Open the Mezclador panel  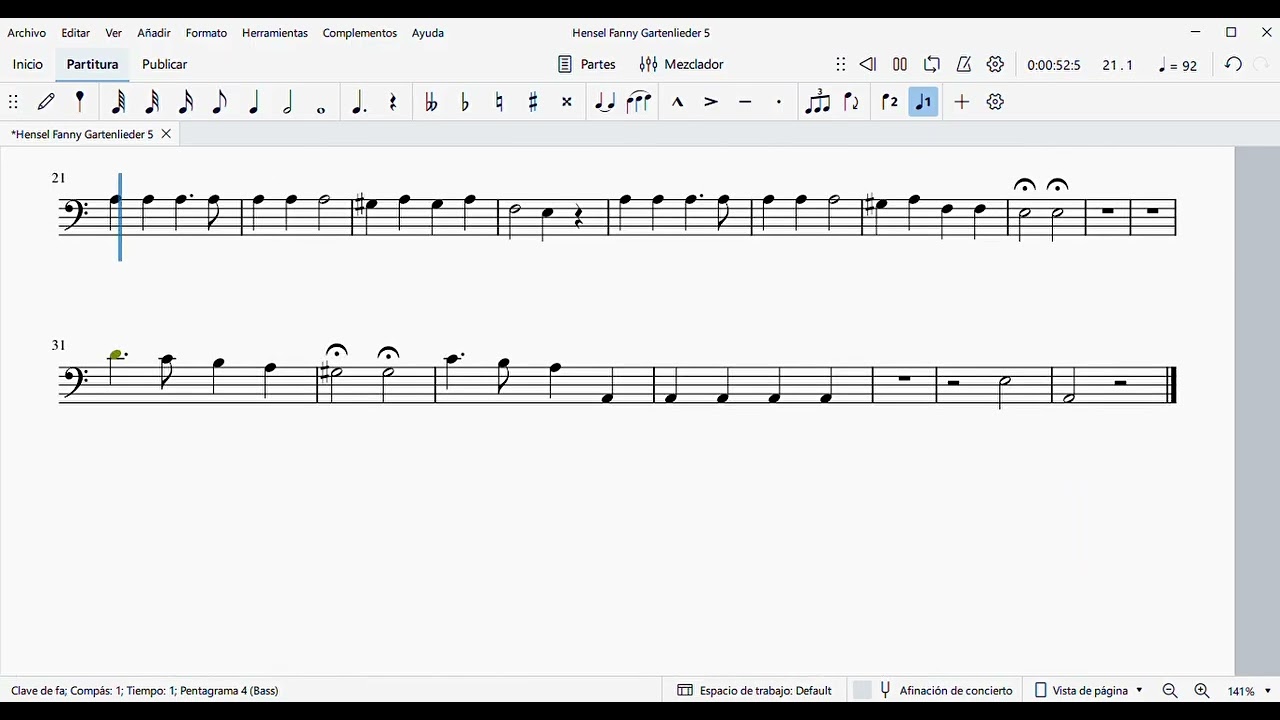coord(682,64)
